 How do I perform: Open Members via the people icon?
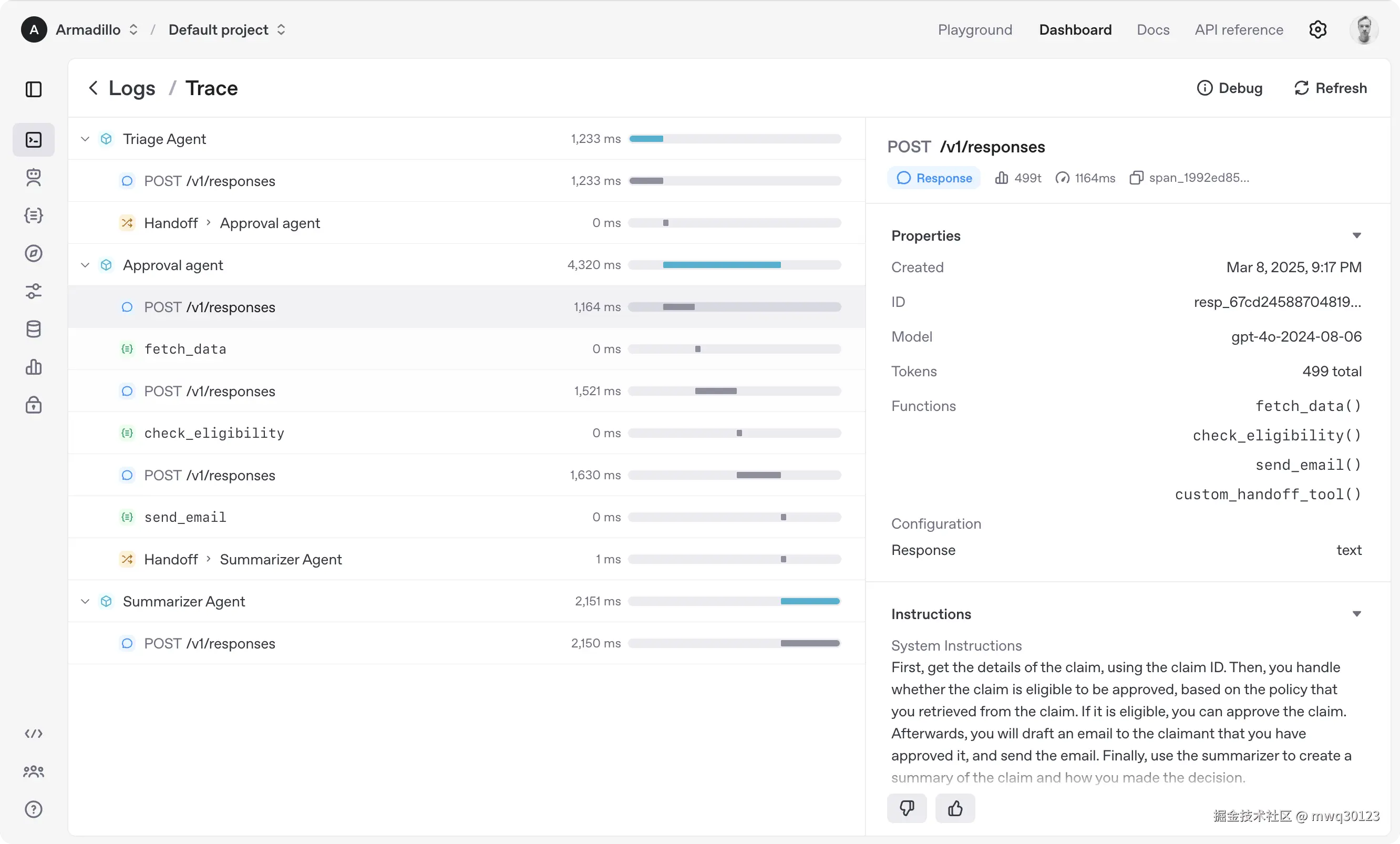(34, 771)
